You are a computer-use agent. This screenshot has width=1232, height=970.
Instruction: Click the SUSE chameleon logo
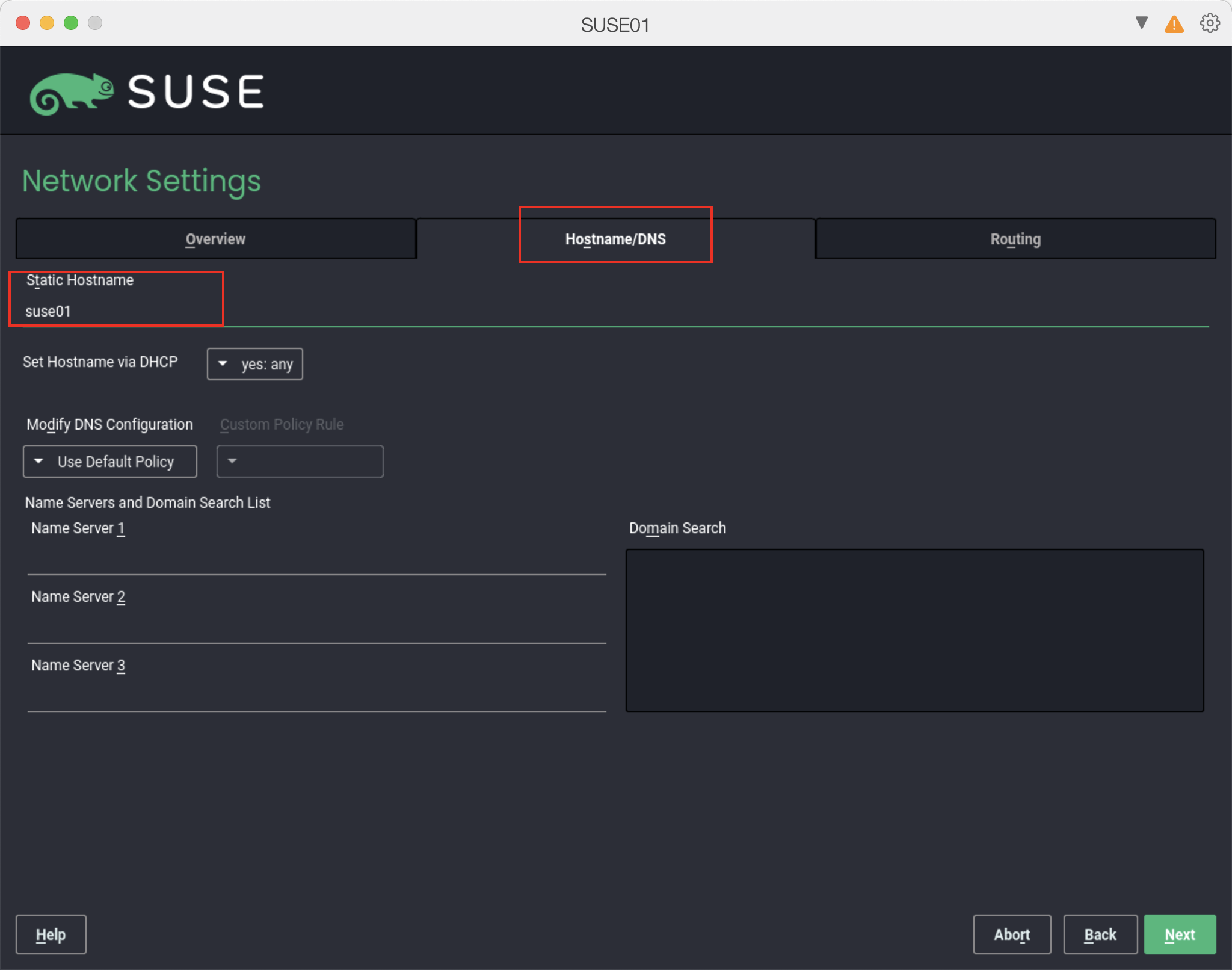(72, 93)
